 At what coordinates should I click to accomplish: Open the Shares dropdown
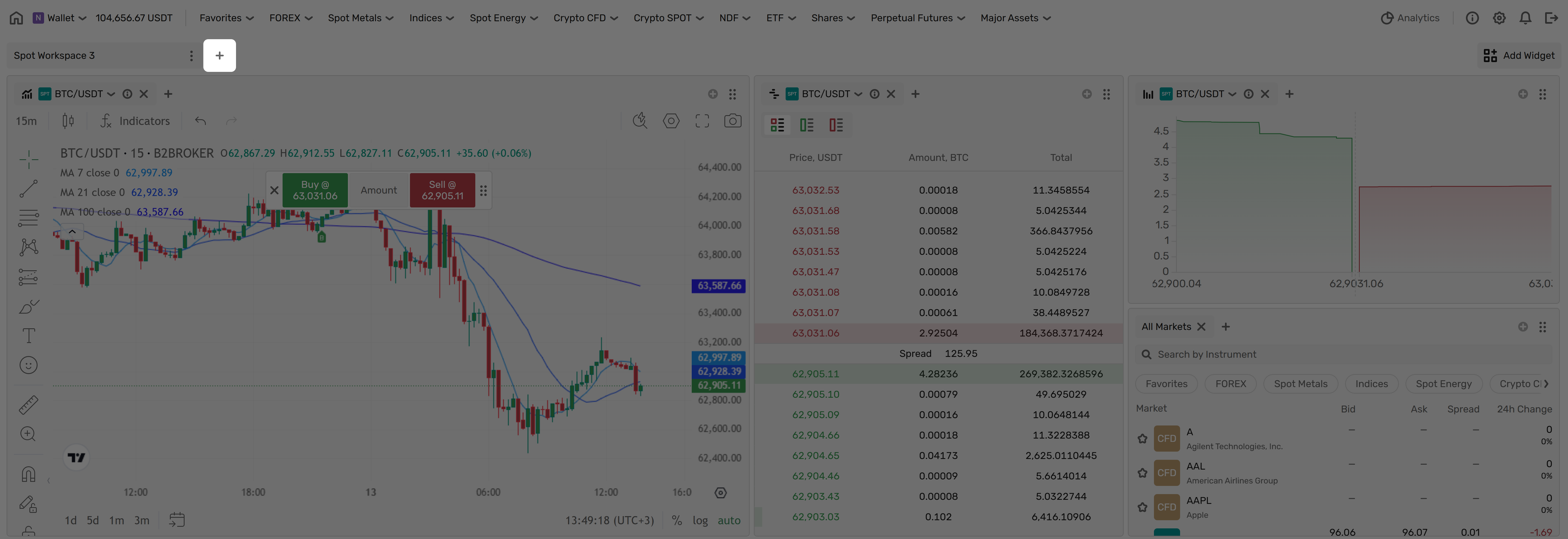[833, 18]
